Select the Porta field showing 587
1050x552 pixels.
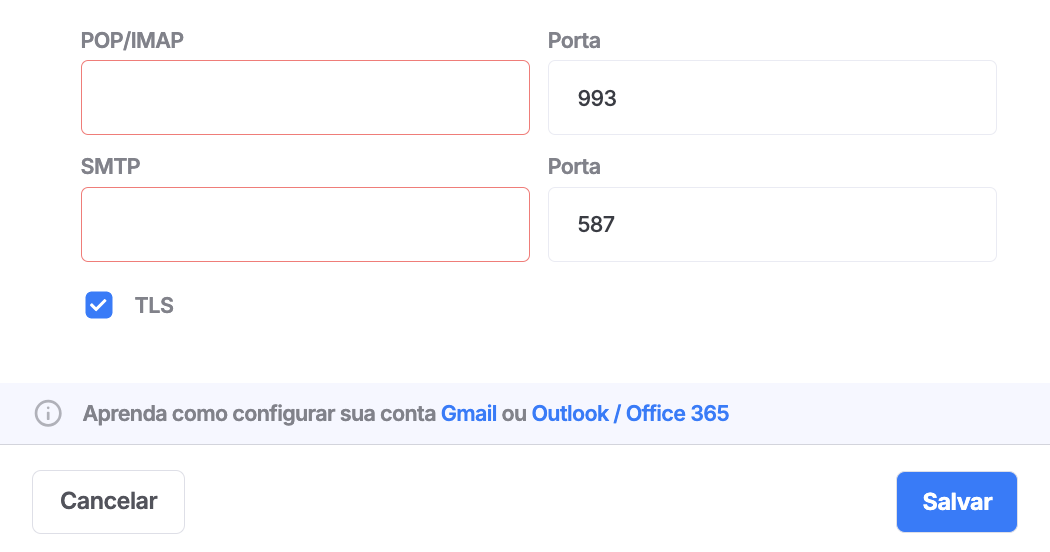tap(772, 224)
